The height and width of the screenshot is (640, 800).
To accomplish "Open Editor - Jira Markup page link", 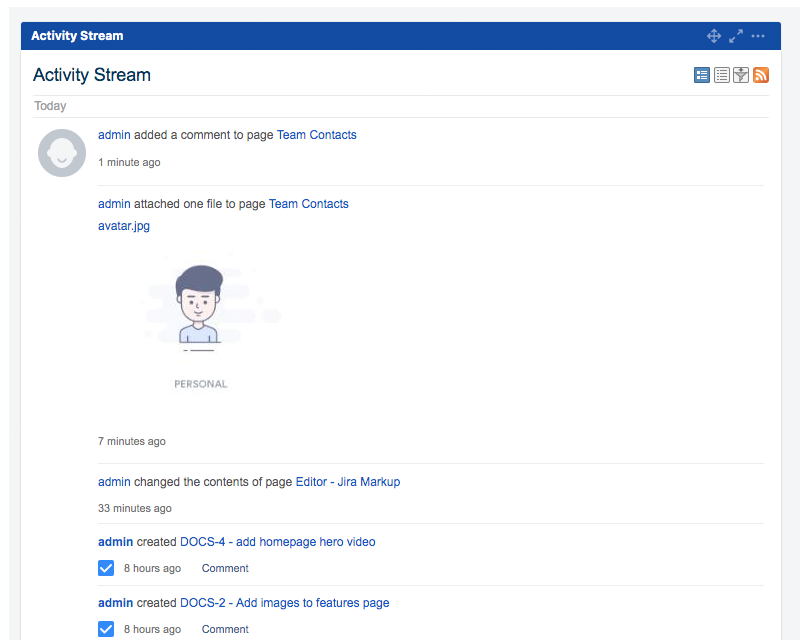I will 348,482.
